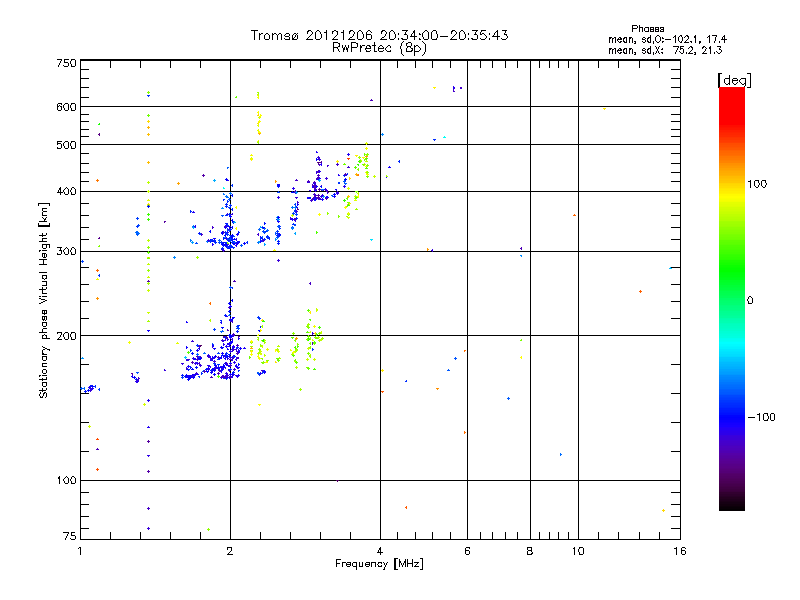Screen dimensions: 800x600
Task: Click the x-axis '16' frequency label
Action: pos(680,551)
